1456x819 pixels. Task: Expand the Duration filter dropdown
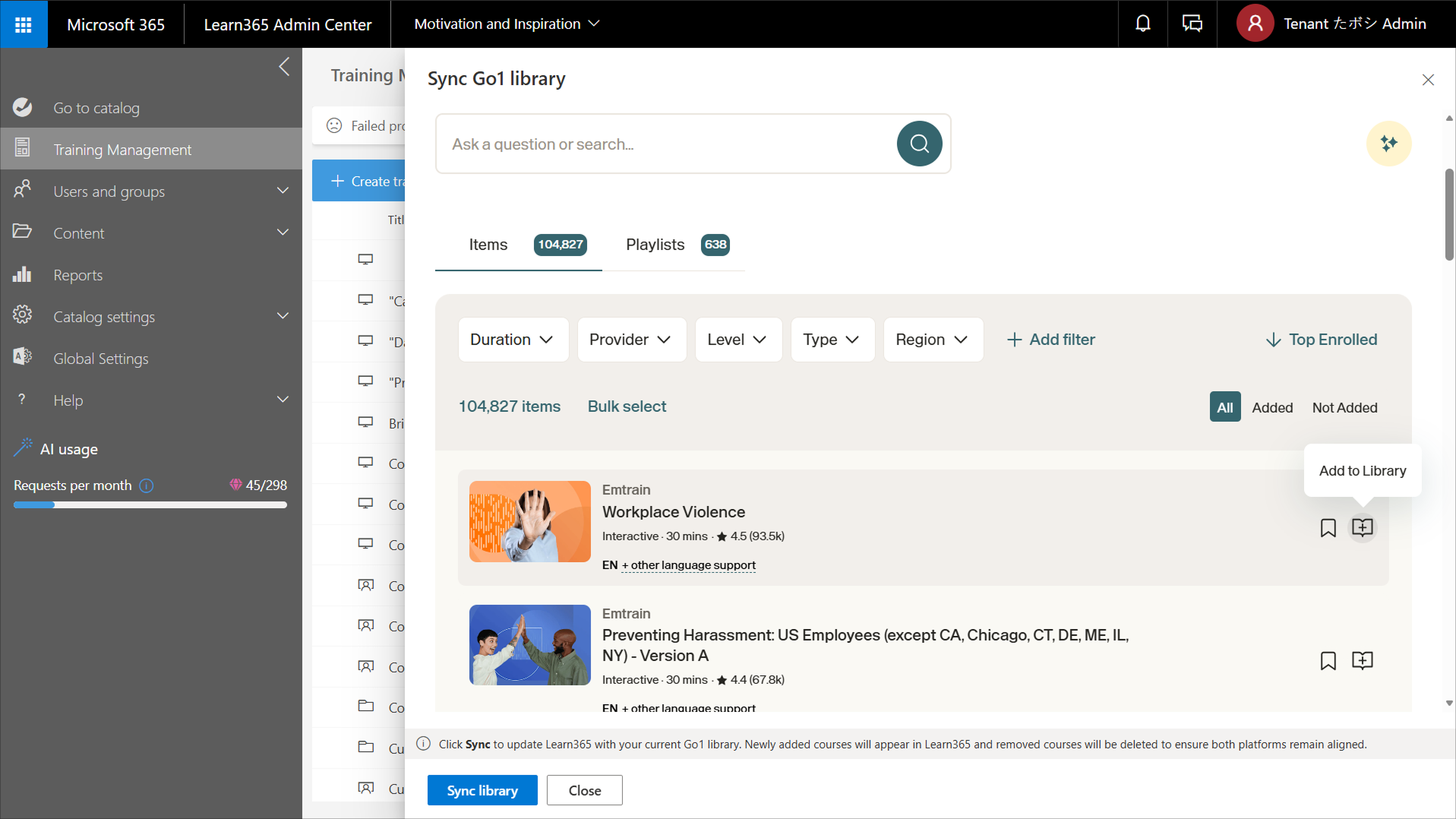pos(513,340)
